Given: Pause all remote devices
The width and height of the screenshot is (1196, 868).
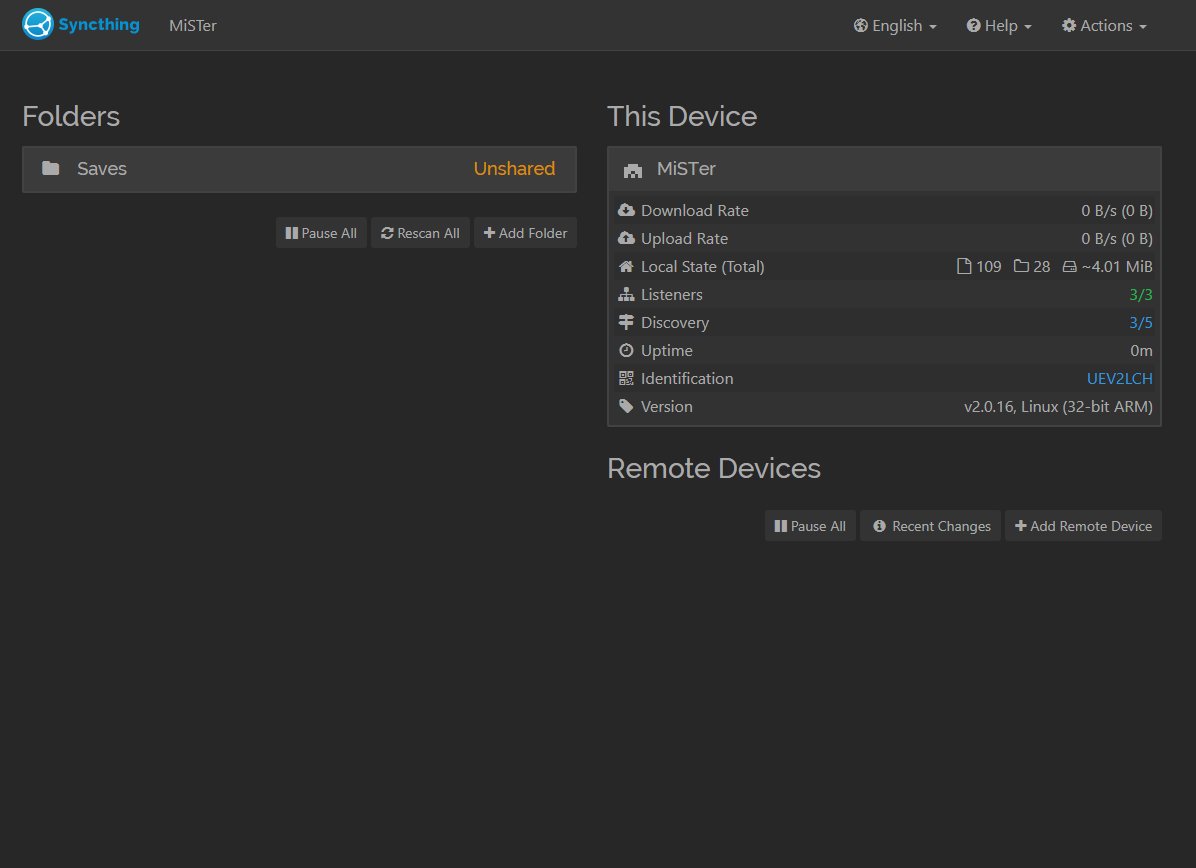Looking at the screenshot, I should coord(810,526).
